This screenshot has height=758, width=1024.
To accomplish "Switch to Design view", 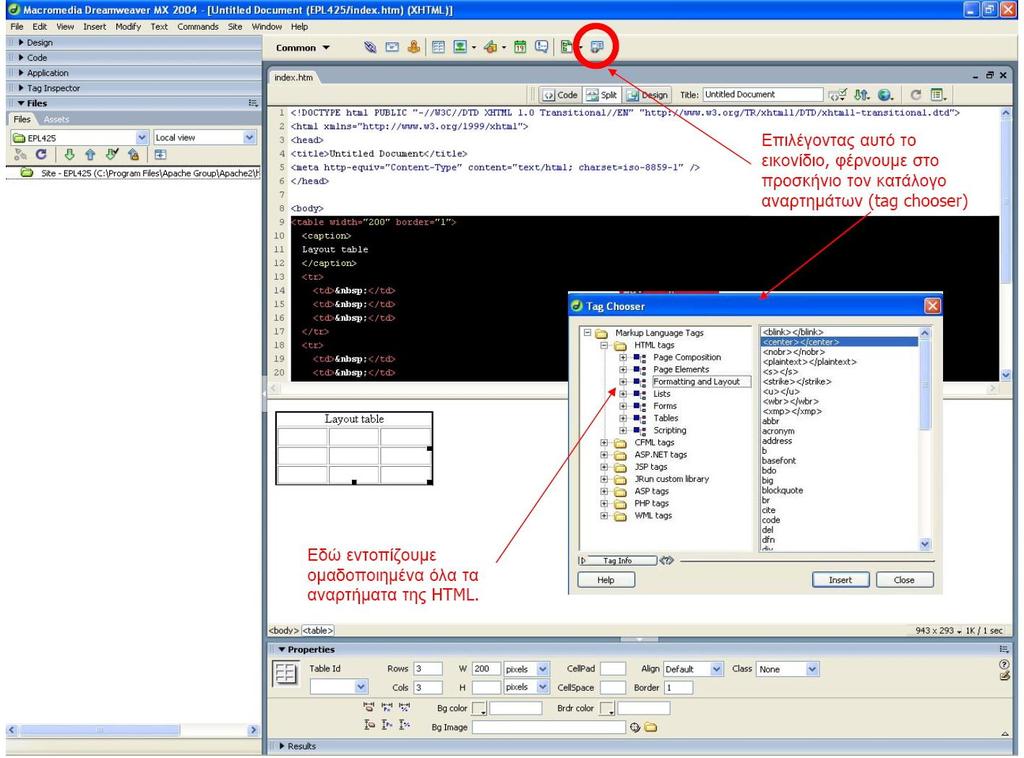I will pos(647,95).
